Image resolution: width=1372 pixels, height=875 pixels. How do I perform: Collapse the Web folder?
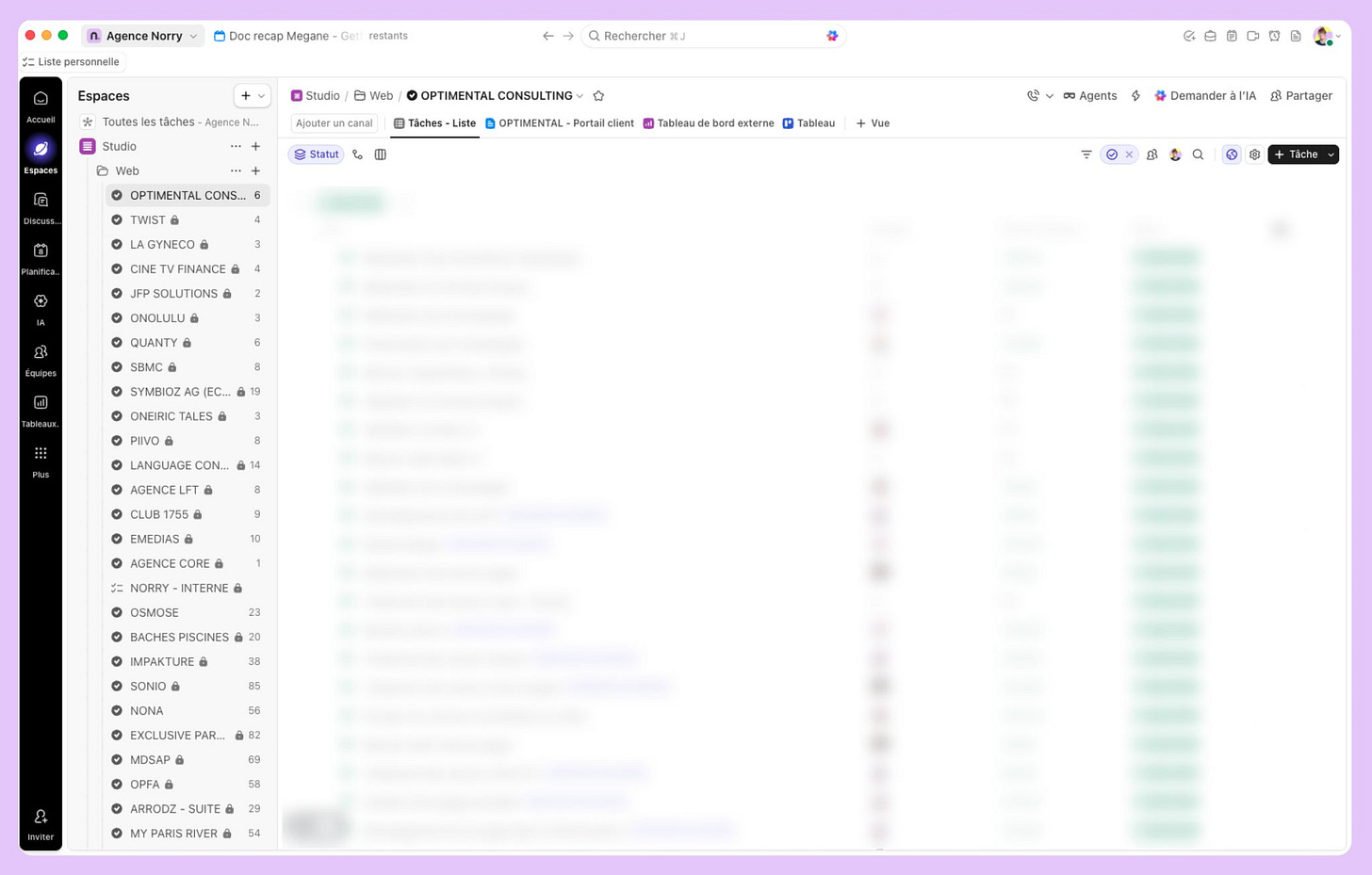103,170
